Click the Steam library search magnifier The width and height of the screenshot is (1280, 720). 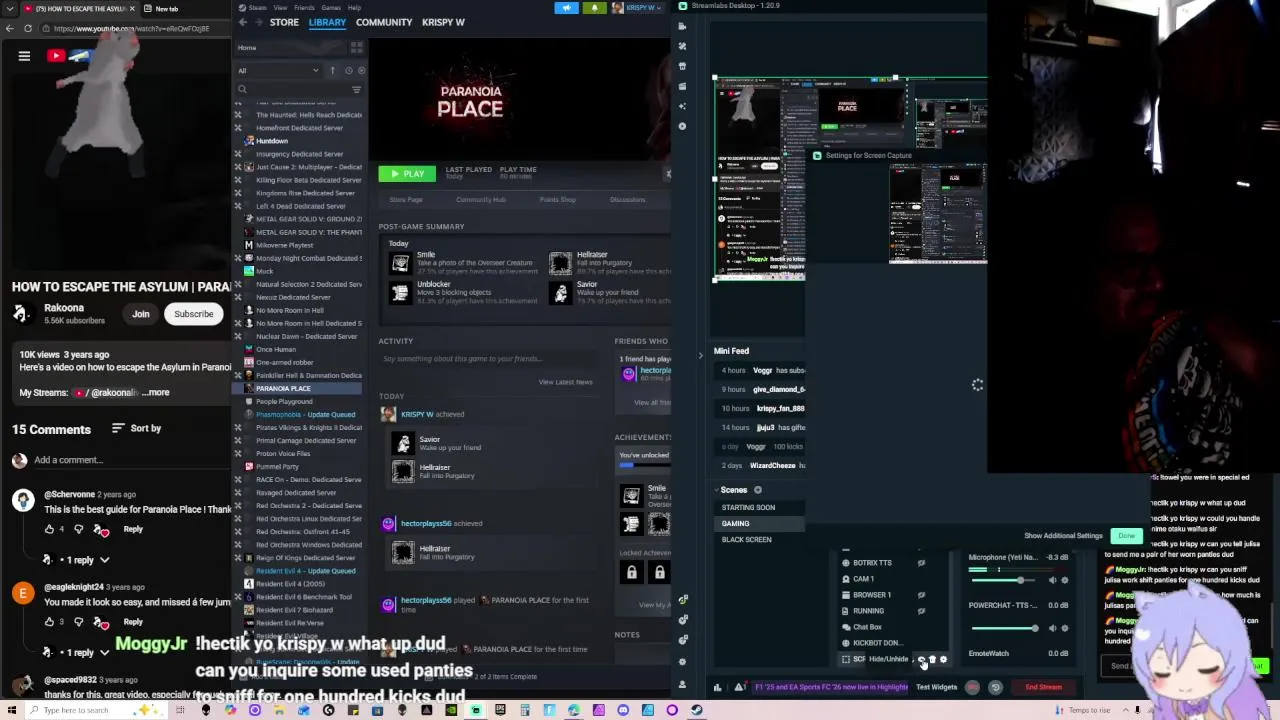point(242,89)
